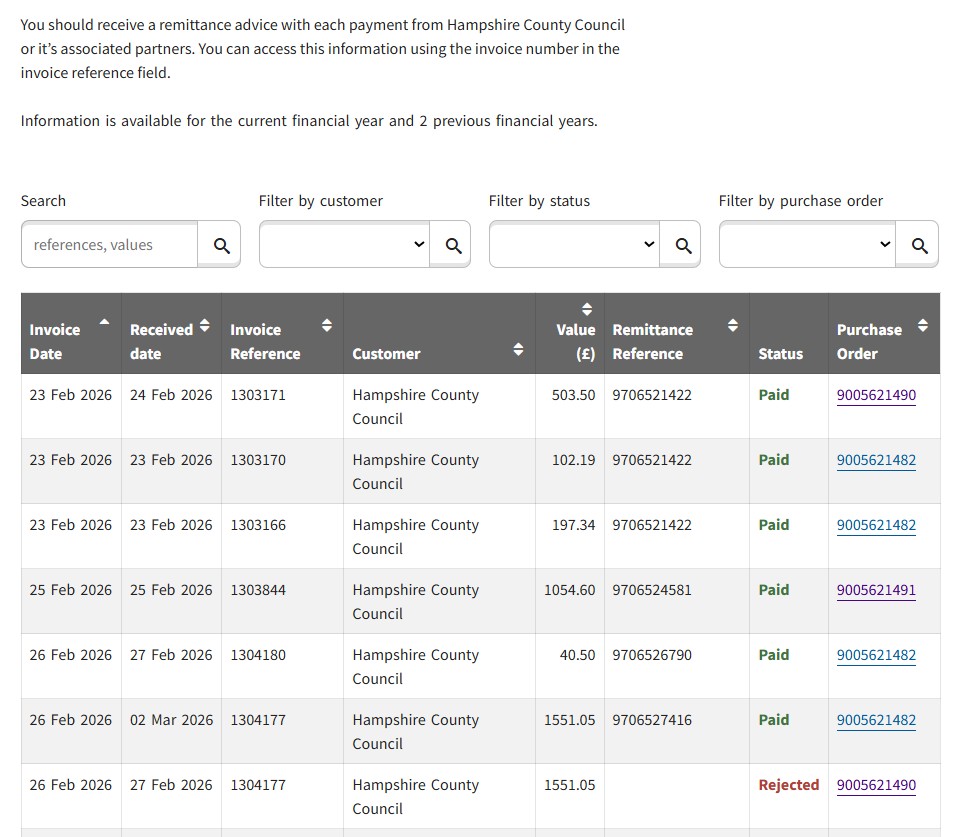962x837 pixels.
Task: Focus the references, values search field
Action: click(110, 244)
